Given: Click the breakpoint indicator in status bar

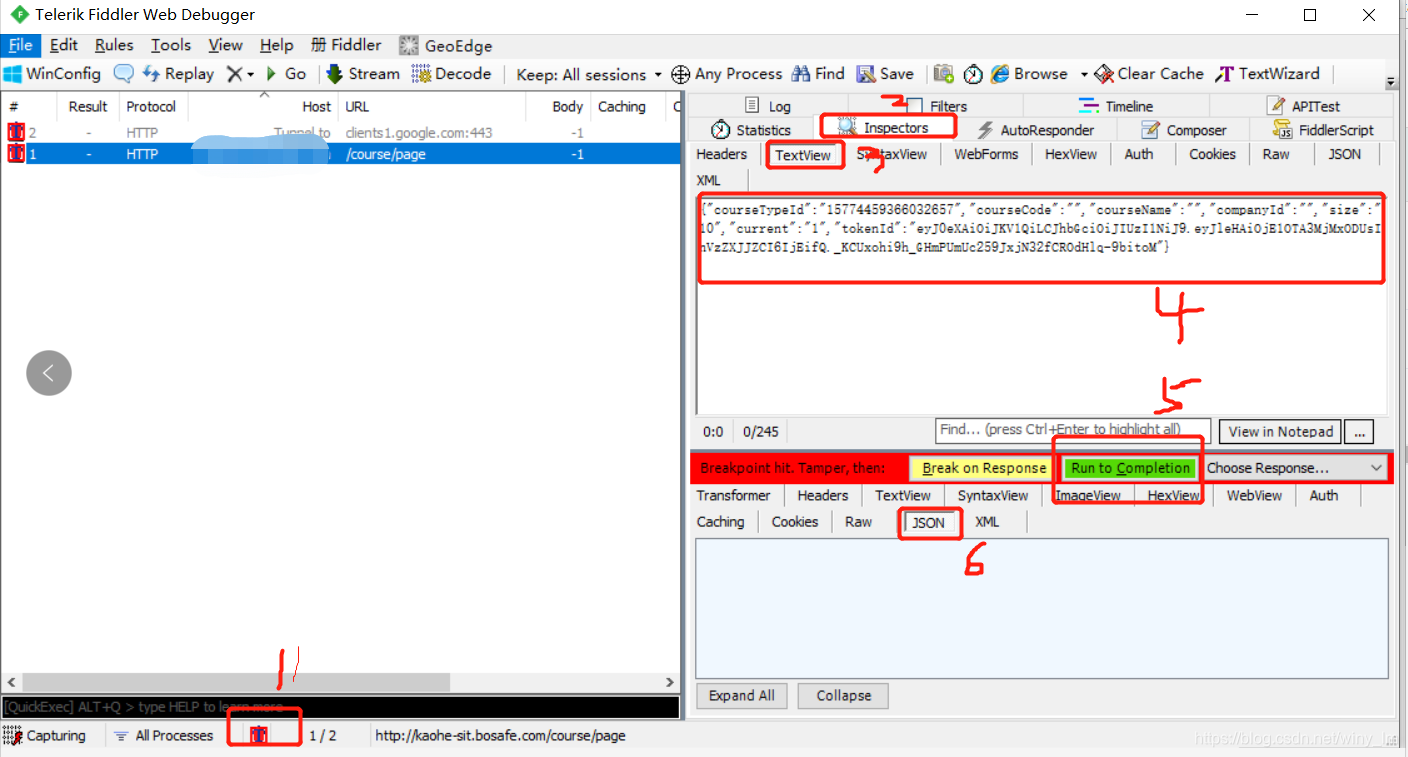Looking at the screenshot, I should click(259, 735).
